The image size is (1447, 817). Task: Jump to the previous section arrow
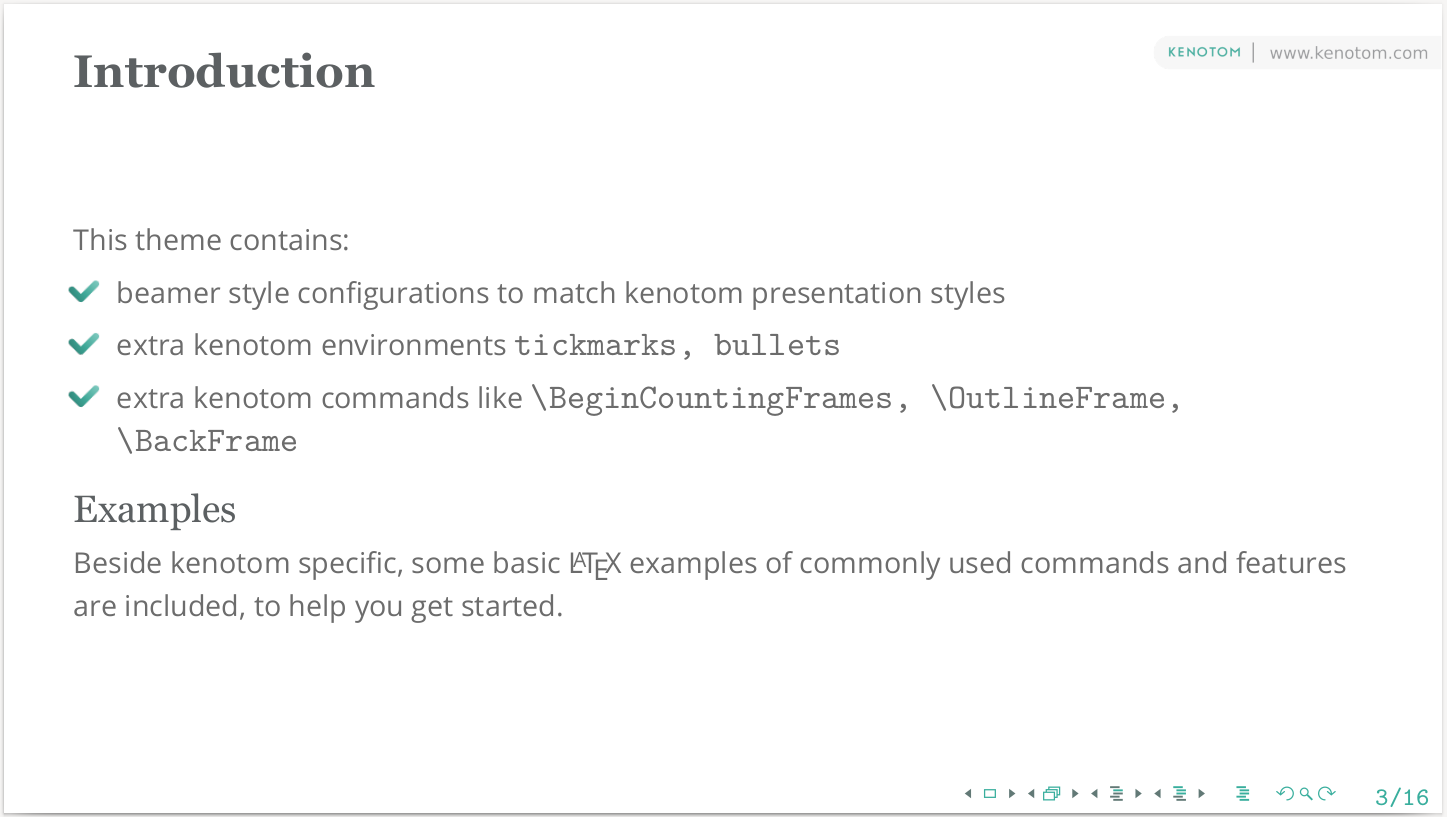[1158, 794]
